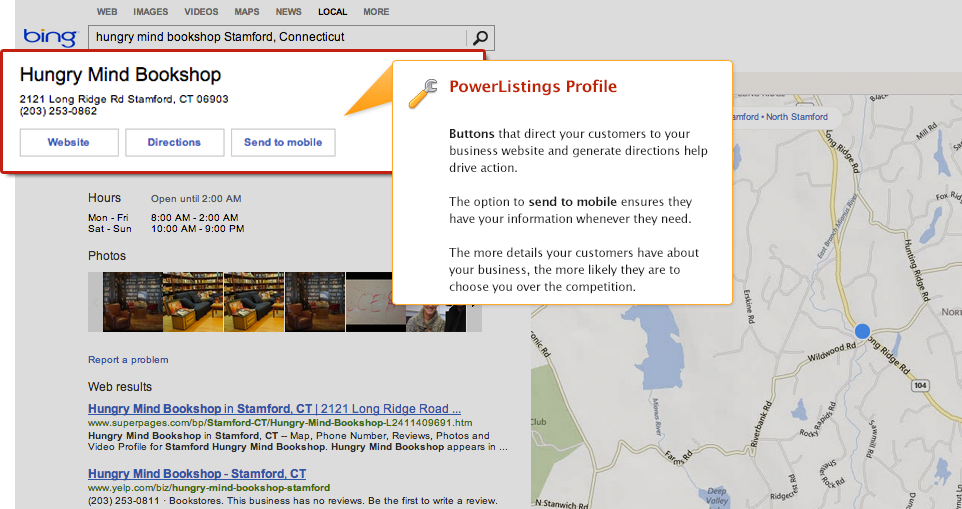The image size is (962, 509).
Task: Click the Directions button
Action: click(174, 142)
